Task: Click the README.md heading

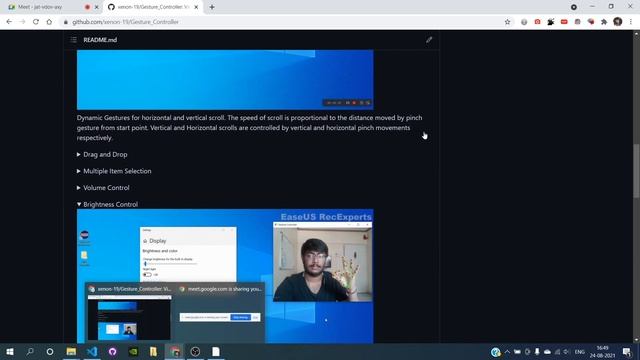Action: pyautogui.click(x=100, y=40)
